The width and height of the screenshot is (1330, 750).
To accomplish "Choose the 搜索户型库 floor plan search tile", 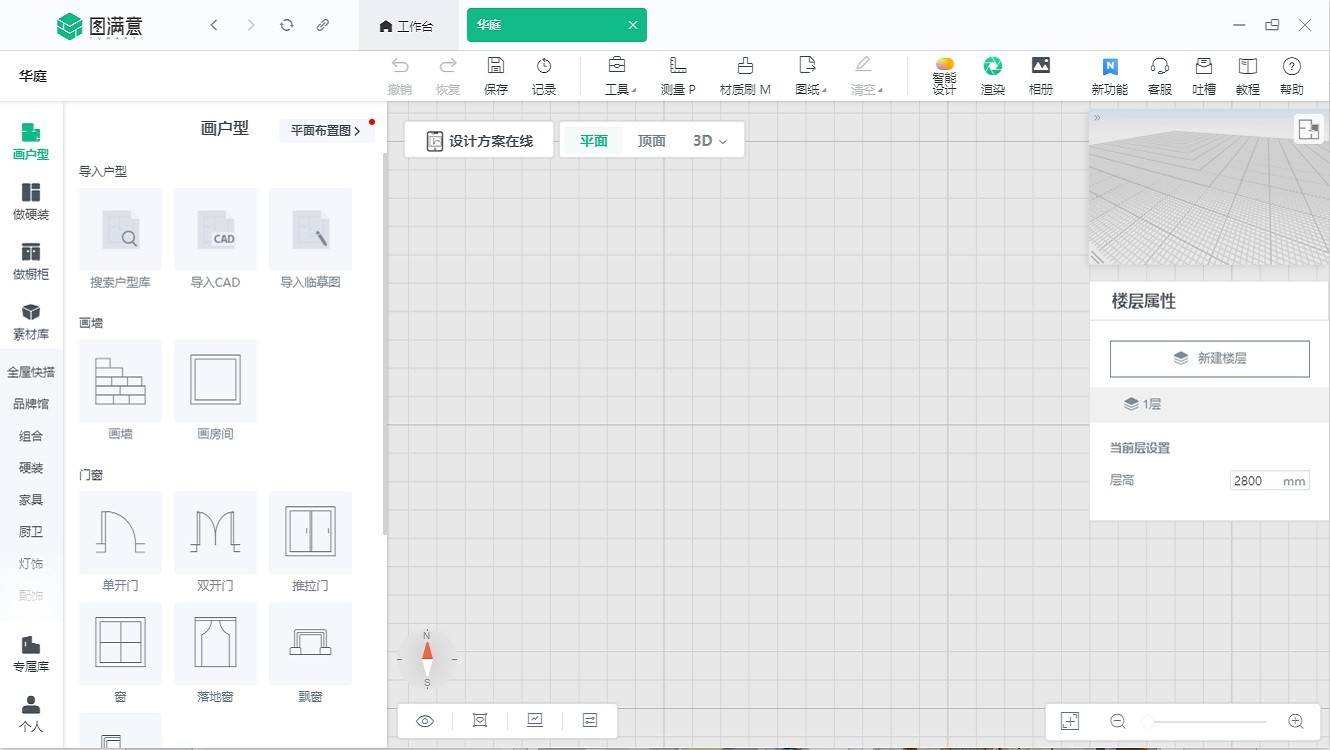I will click(x=120, y=229).
